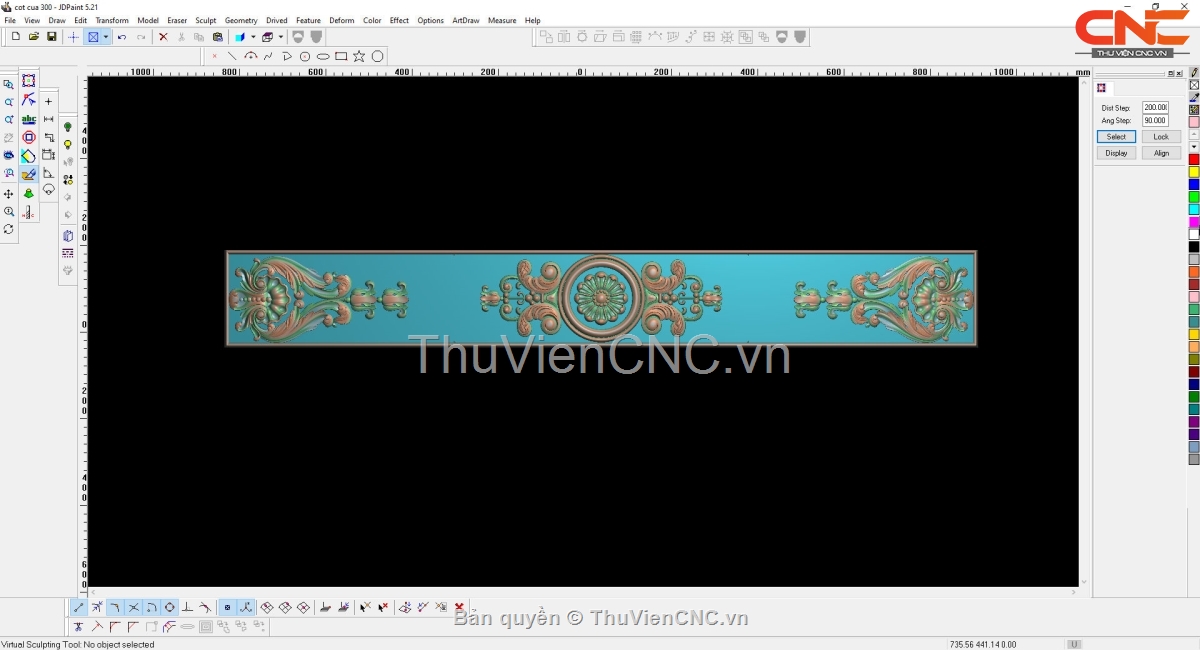The image size is (1200, 650).
Task: Select the rectangle drawing tool
Action: coord(341,56)
